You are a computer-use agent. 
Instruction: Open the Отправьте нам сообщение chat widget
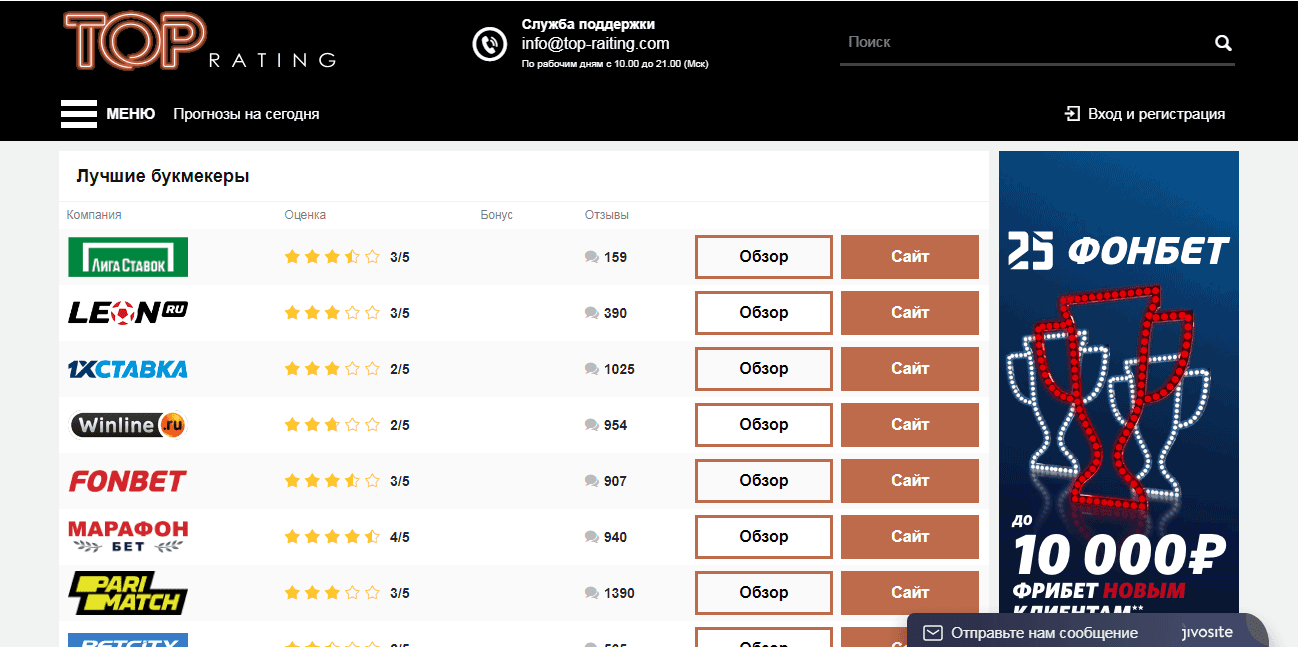(x=1043, y=633)
